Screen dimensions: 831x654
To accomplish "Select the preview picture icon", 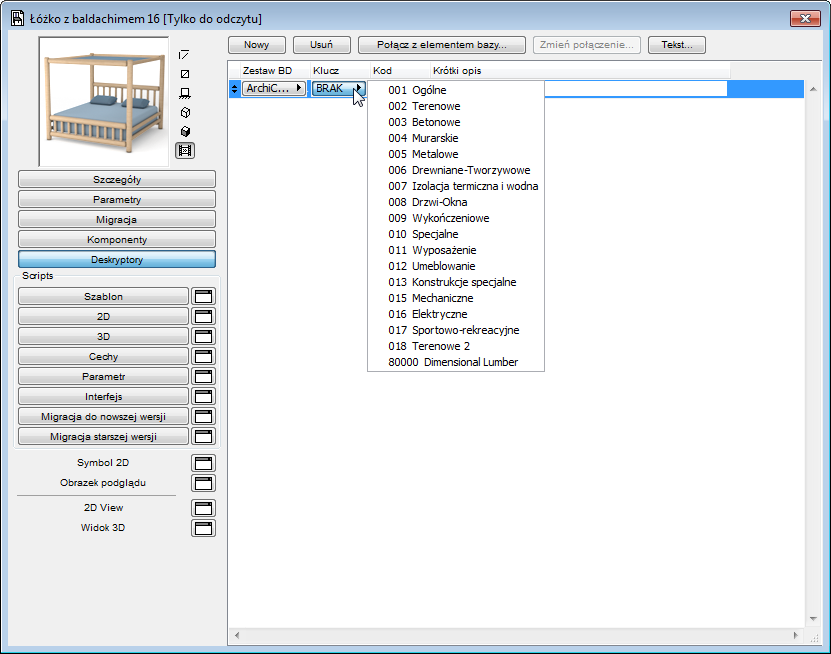I will pos(185,151).
